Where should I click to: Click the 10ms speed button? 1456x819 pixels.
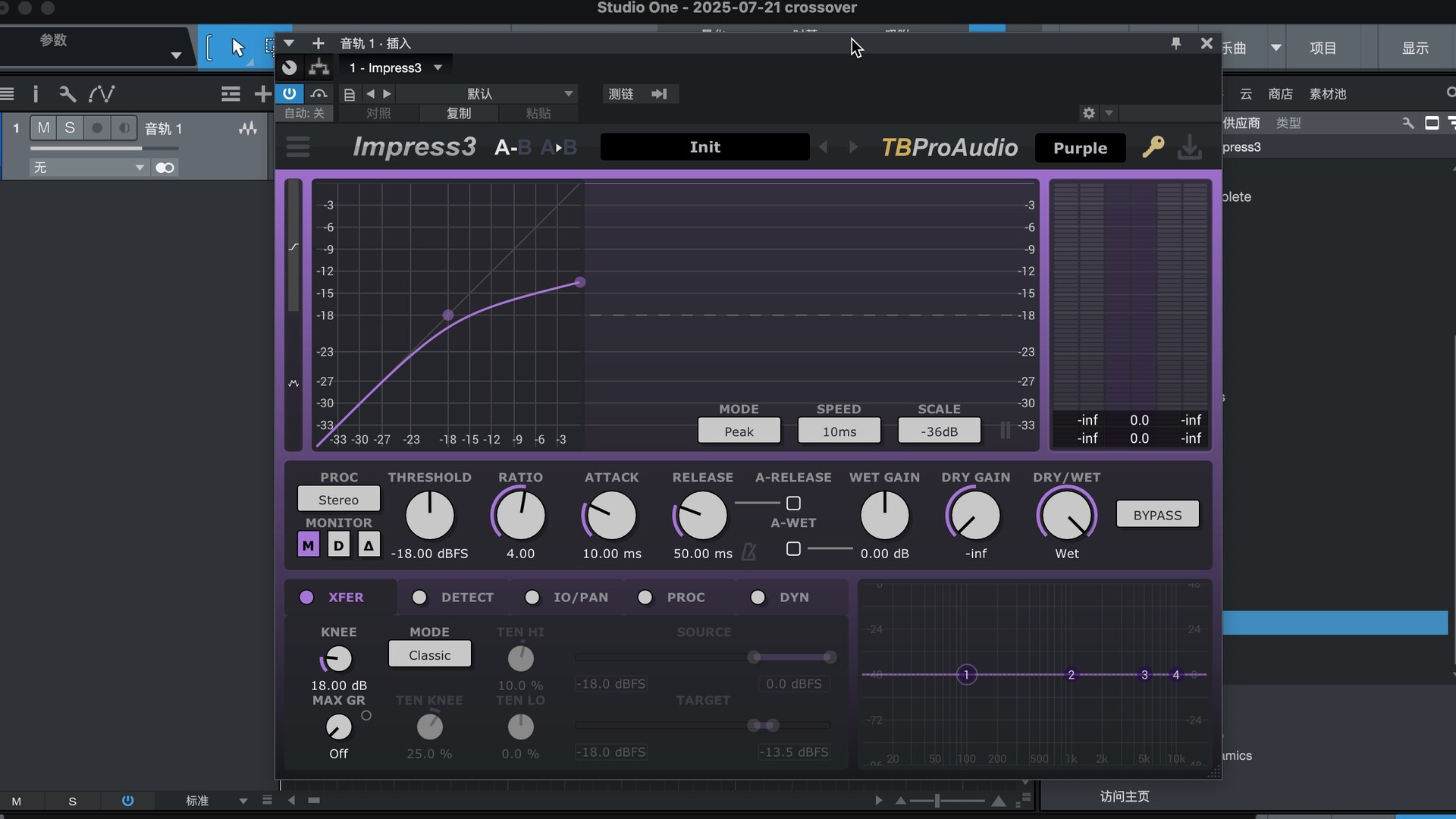click(839, 431)
